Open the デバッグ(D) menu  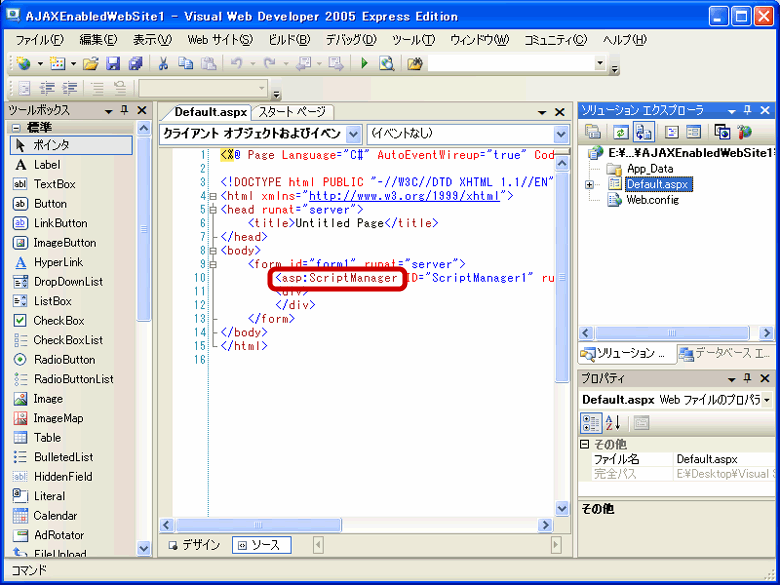(x=351, y=40)
